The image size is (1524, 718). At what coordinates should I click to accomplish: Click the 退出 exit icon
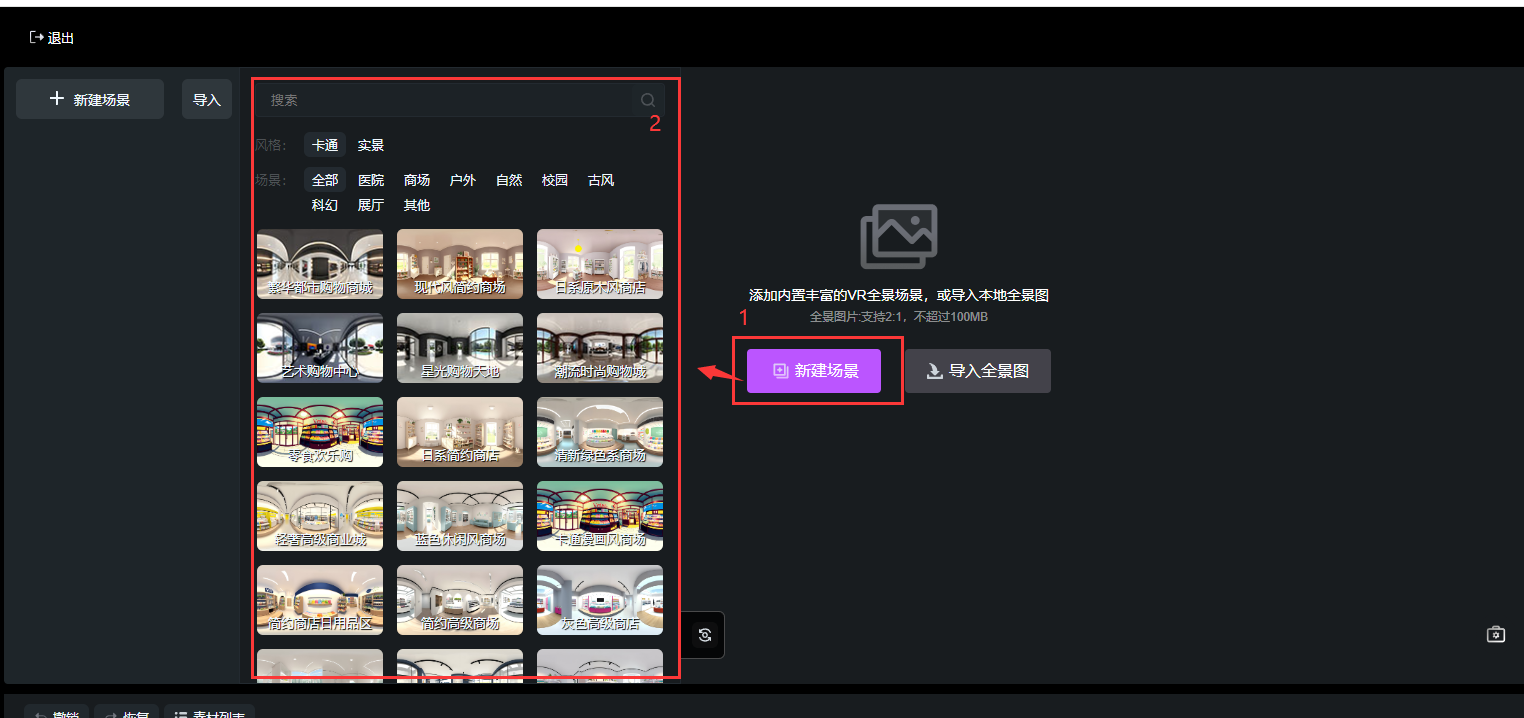point(37,38)
